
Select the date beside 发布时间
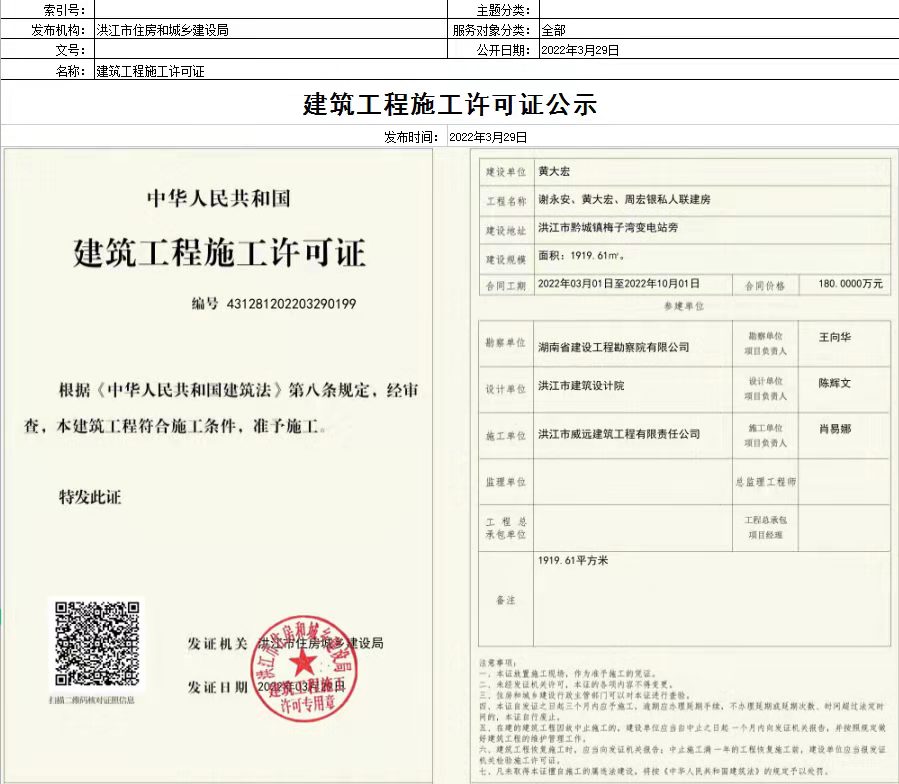(x=488, y=137)
